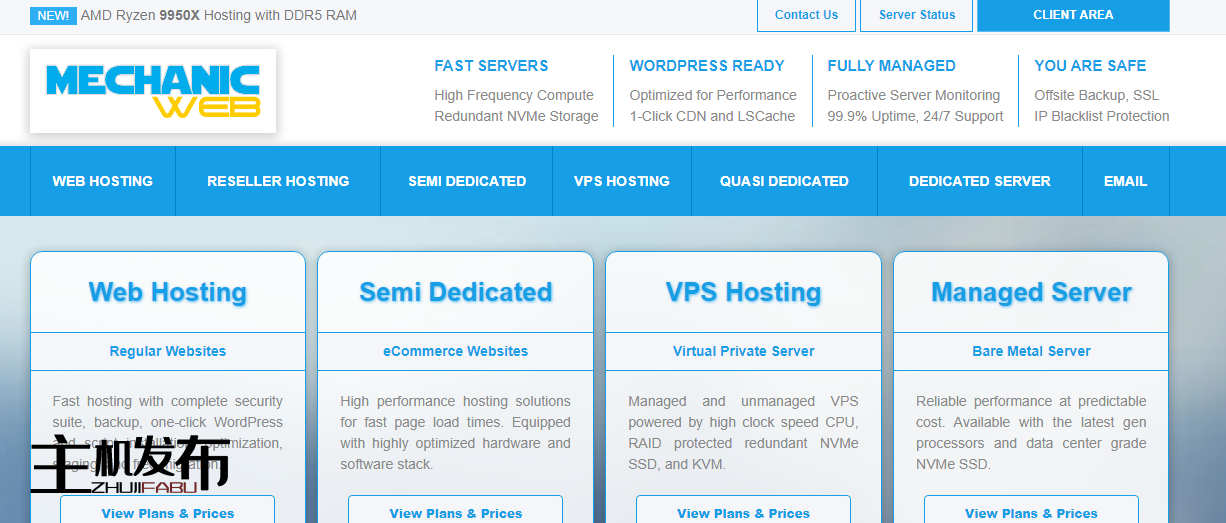1226x523 pixels.
Task: Click the AMD Ryzen 9950X announcement
Action: 218,15
